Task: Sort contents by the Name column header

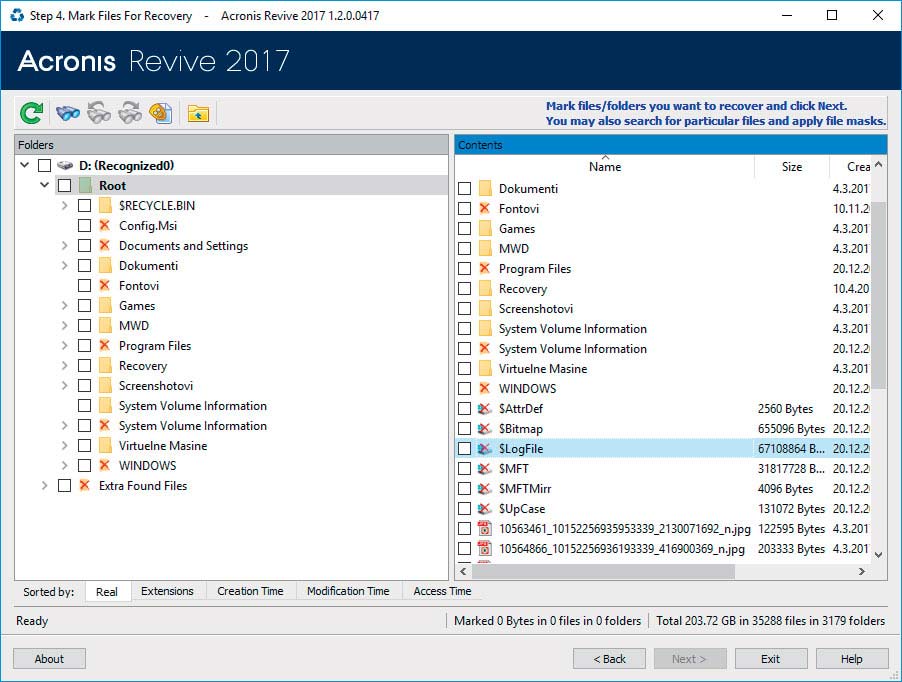Action: 605,167
